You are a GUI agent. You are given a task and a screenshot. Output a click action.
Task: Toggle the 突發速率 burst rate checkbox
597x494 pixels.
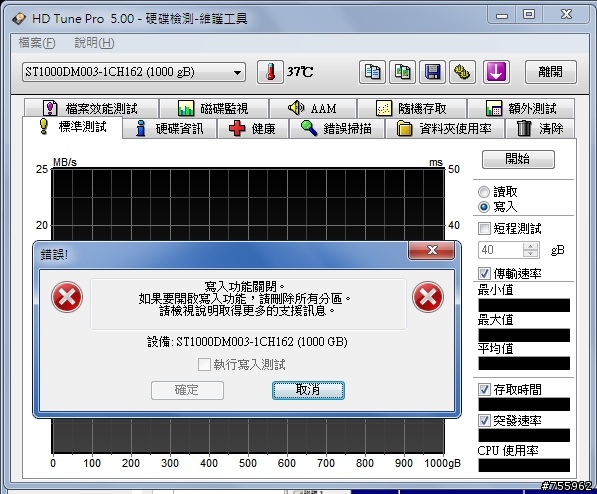pyautogui.click(x=484, y=420)
